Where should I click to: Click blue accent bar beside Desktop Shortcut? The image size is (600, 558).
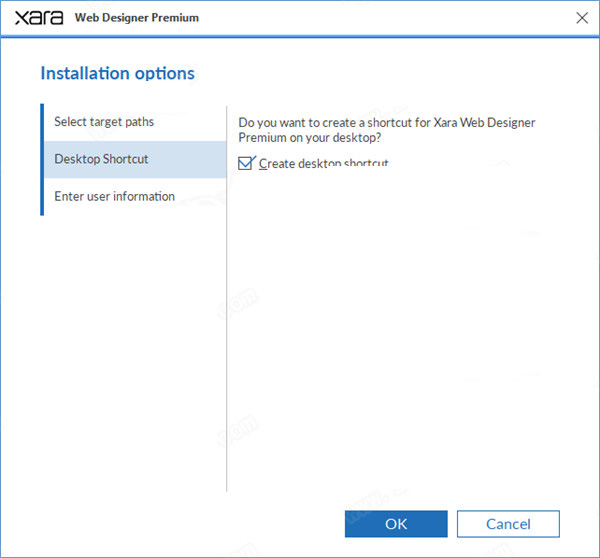pyautogui.click(x=42, y=159)
